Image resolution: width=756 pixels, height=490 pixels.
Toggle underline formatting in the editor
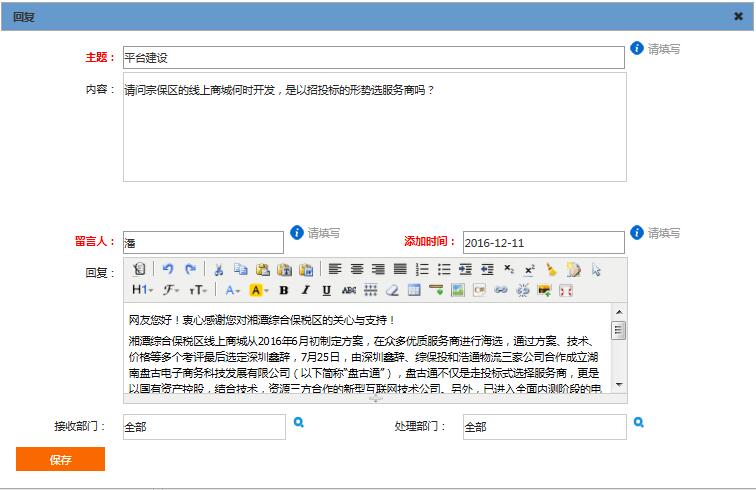click(327, 290)
